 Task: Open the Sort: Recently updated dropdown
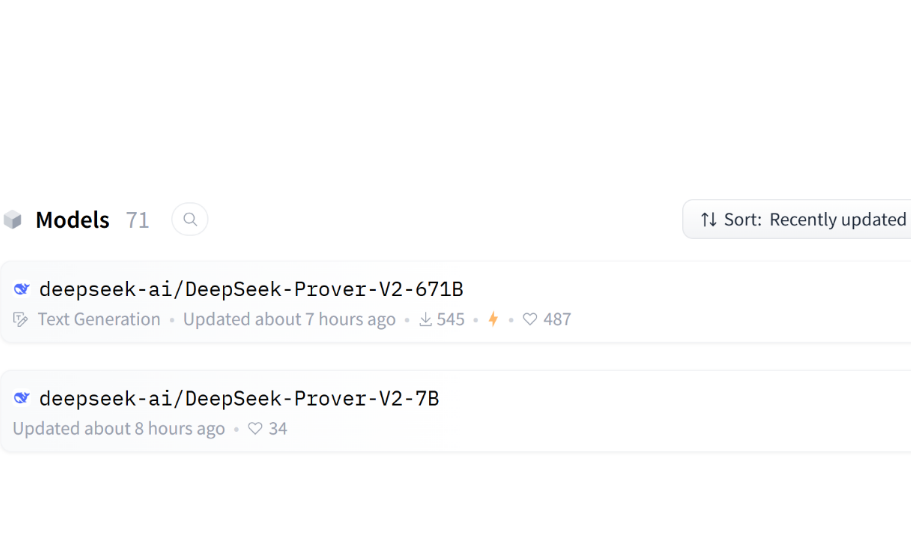click(803, 219)
